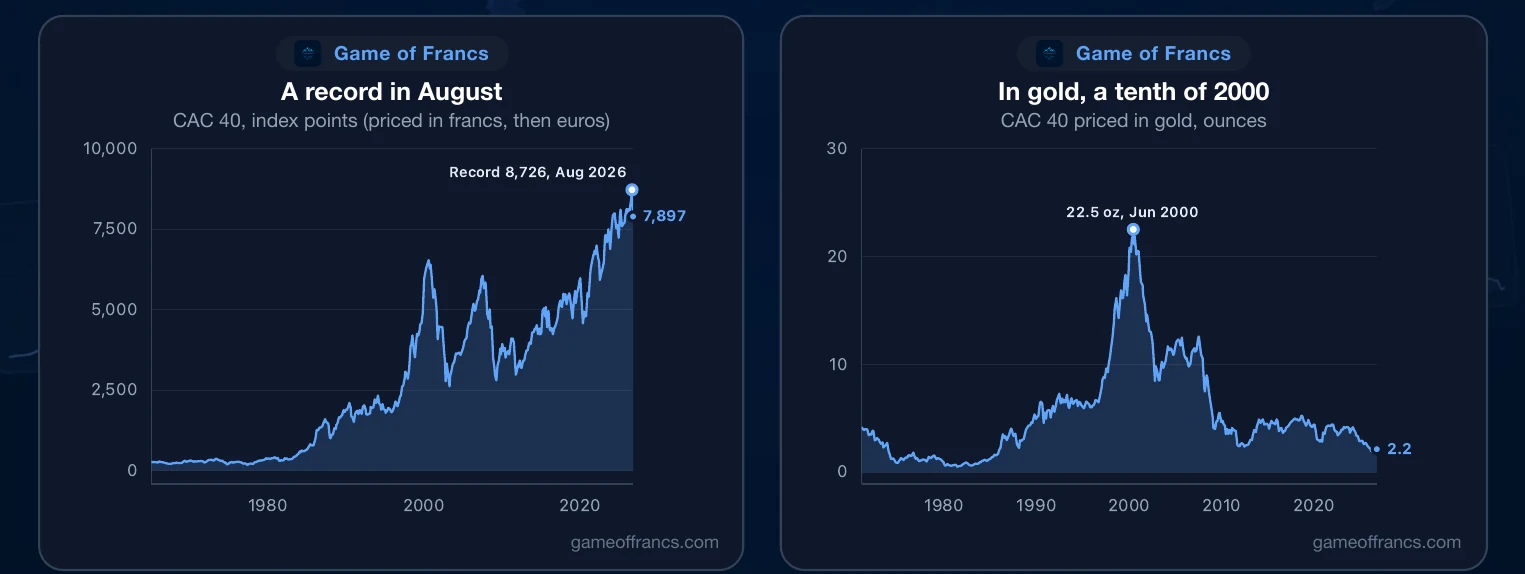1525x574 pixels.
Task: Visit gameofrancs.com link under right chart
Action: (x=1386, y=542)
